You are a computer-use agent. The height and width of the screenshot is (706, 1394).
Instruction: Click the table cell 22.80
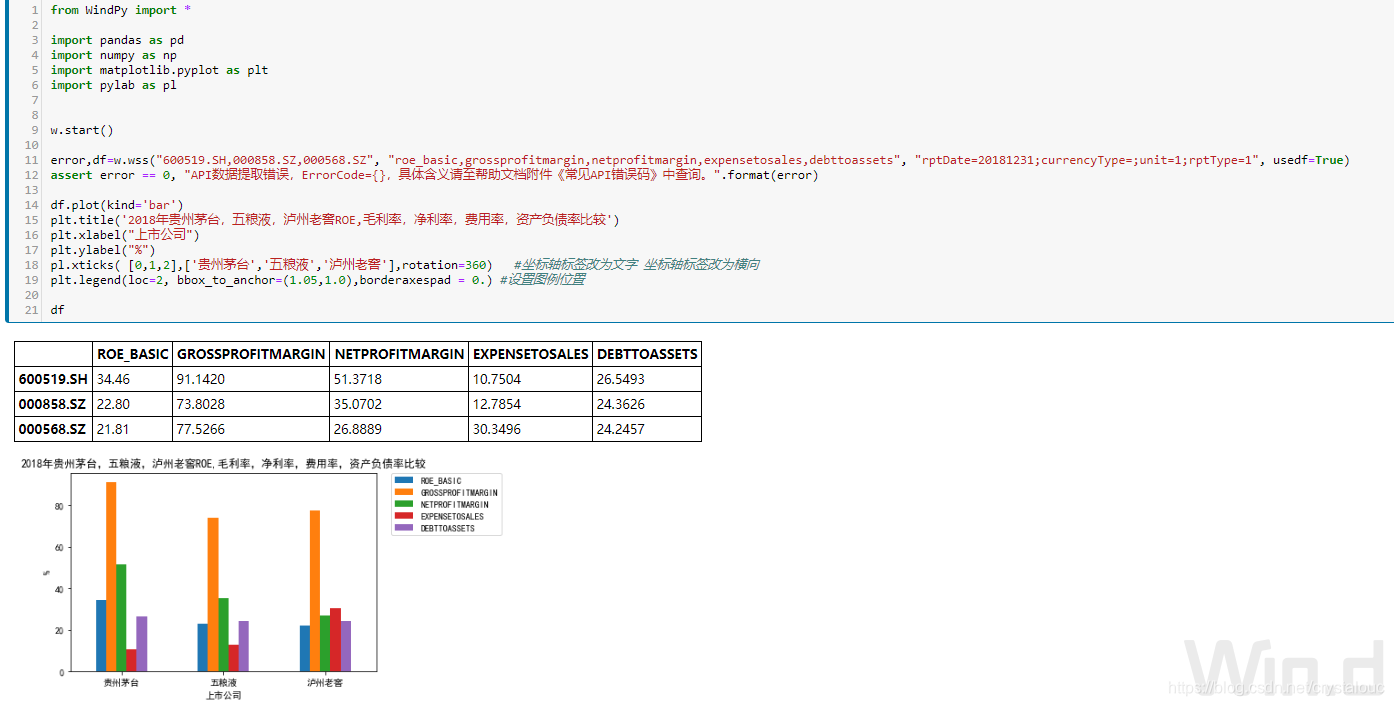(x=133, y=404)
